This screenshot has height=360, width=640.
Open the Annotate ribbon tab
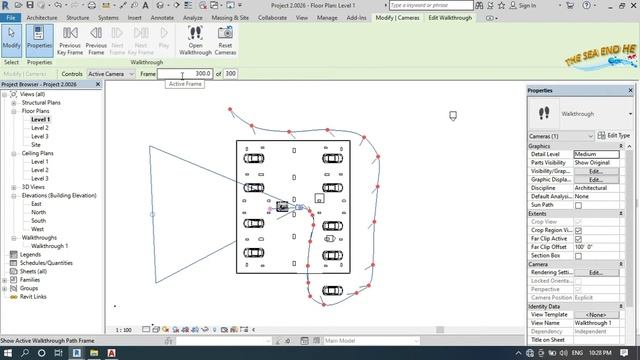tap(162, 18)
